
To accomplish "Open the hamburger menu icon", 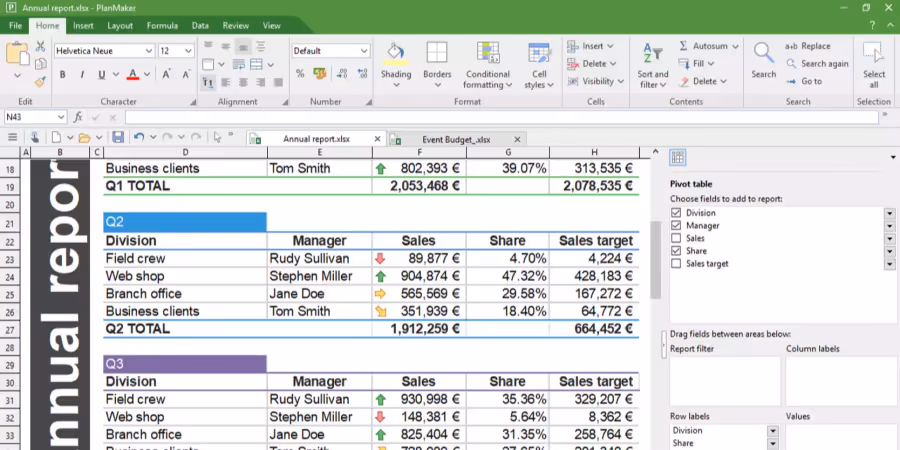I will [12, 137].
